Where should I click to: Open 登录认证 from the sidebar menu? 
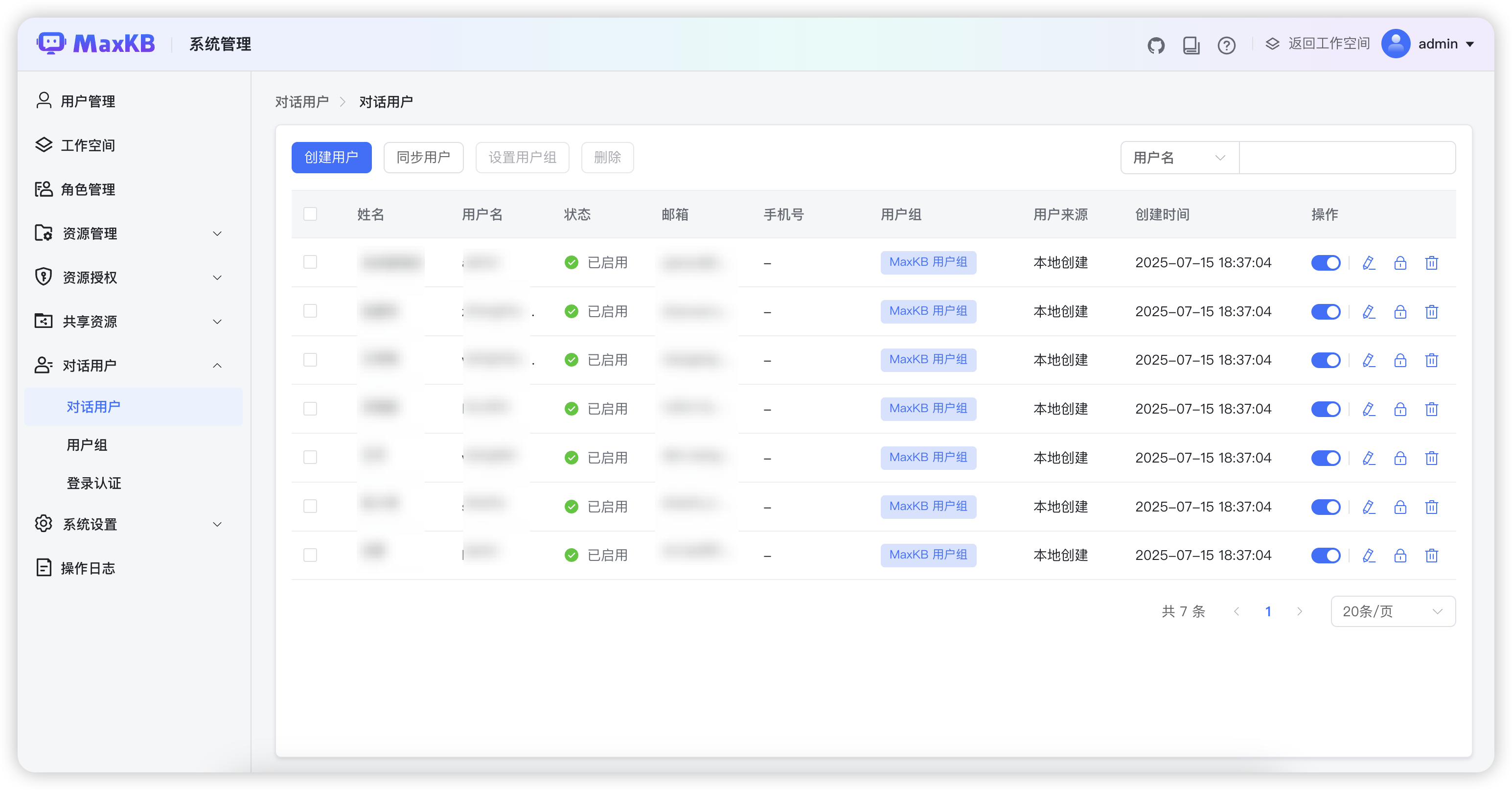pyautogui.click(x=93, y=483)
